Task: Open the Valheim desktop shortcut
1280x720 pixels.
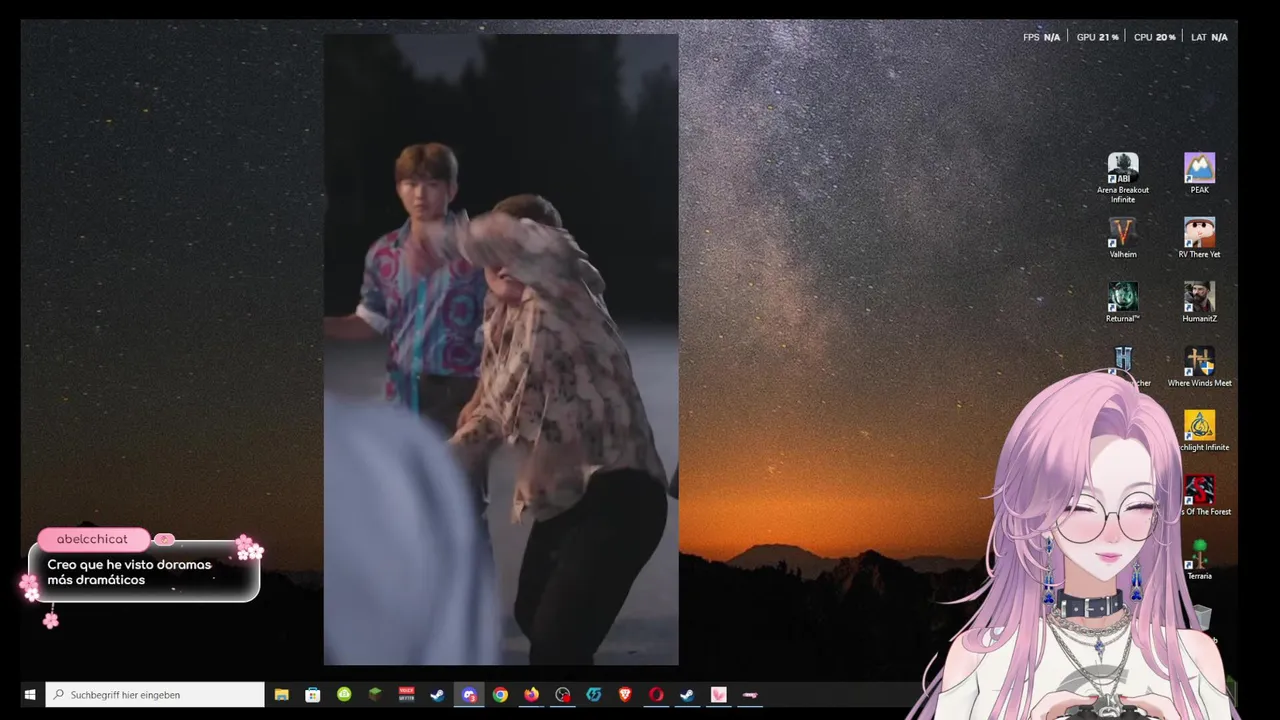Action: click(1122, 238)
